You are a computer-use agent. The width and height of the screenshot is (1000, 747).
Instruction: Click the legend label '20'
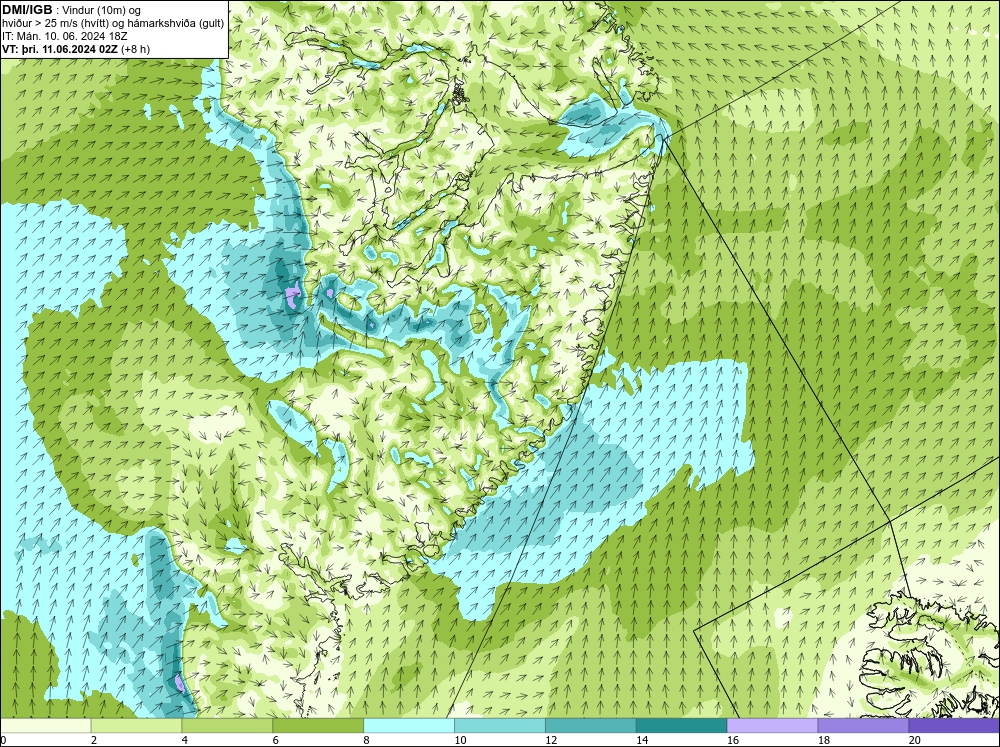(x=914, y=740)
